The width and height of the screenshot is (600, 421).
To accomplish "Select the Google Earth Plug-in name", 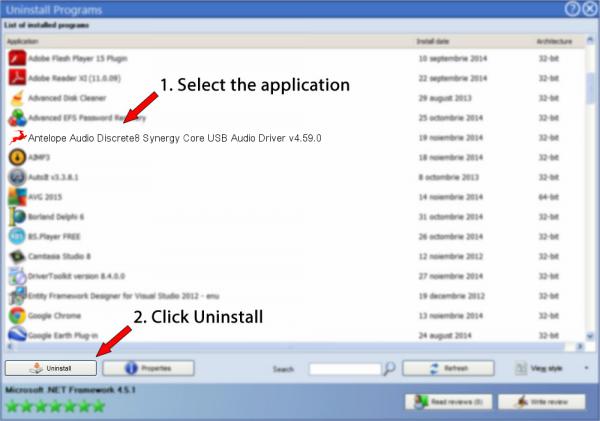I will 63,336.
